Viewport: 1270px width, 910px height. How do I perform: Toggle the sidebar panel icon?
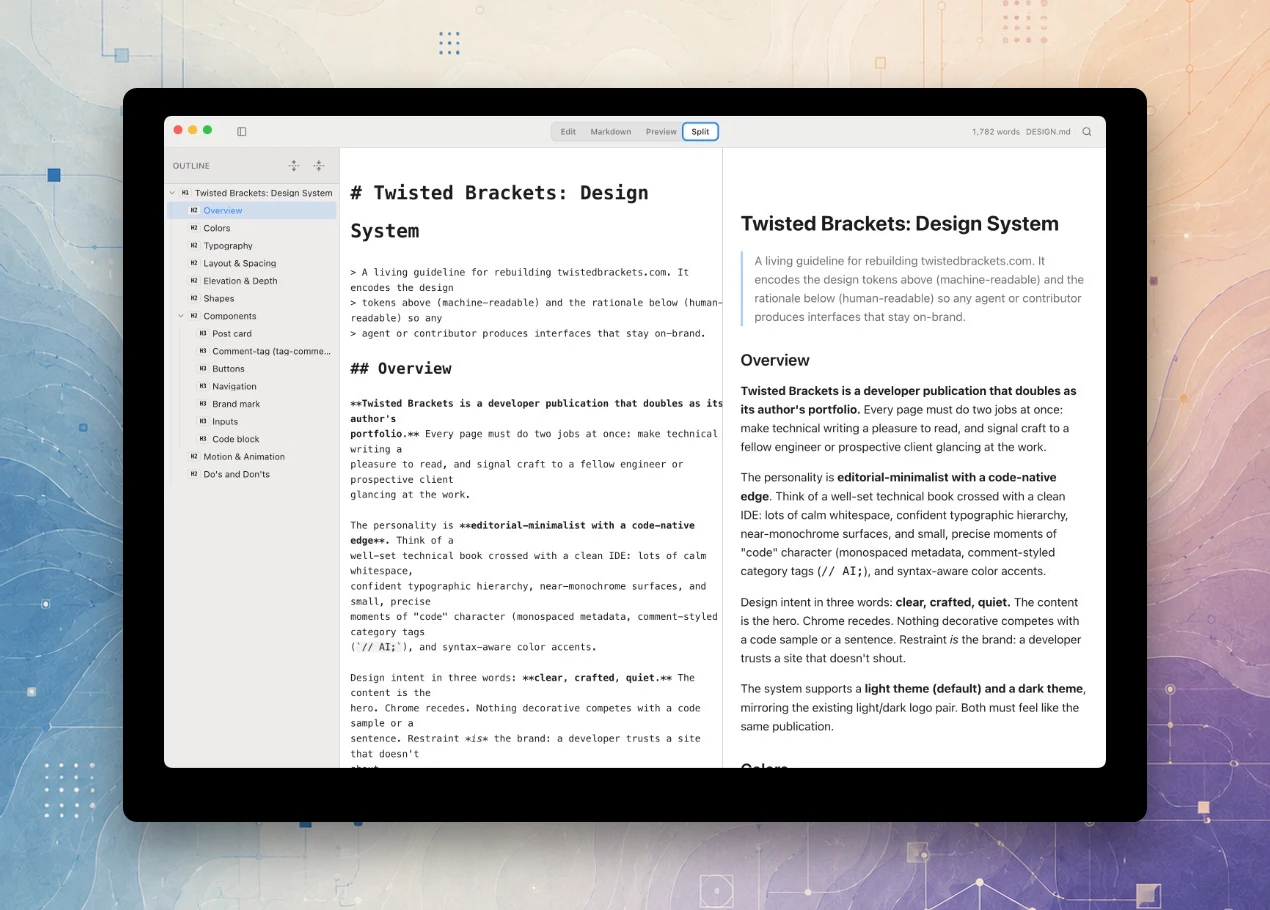(241, 131)
